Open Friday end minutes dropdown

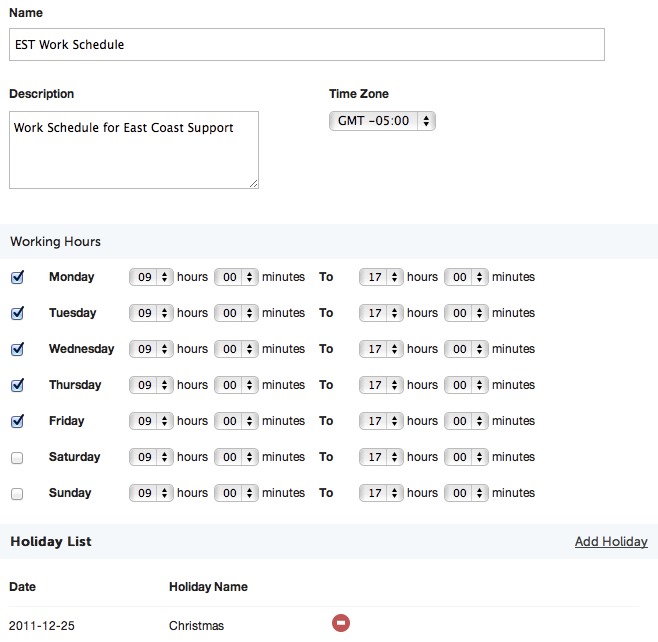click(466, 421)
